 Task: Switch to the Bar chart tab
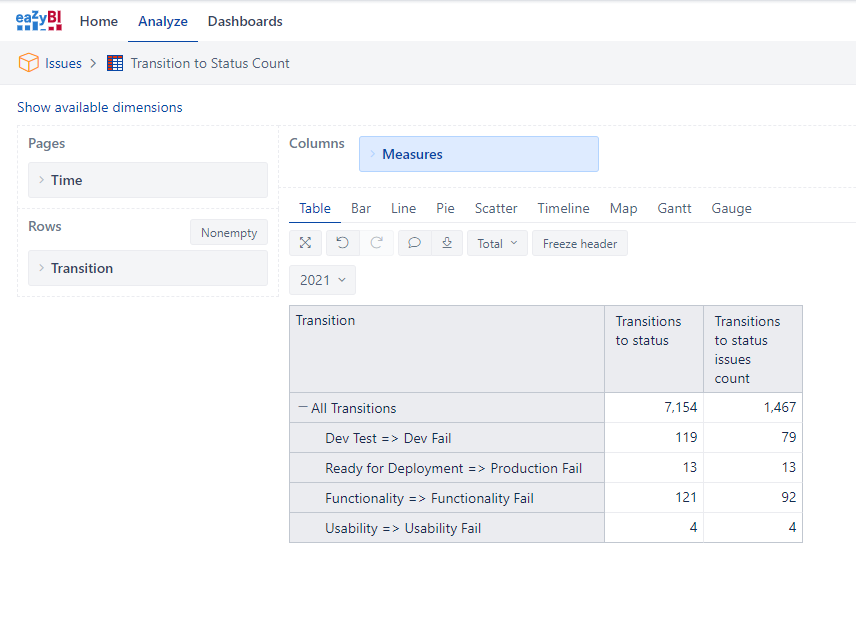tap(361, 208)
